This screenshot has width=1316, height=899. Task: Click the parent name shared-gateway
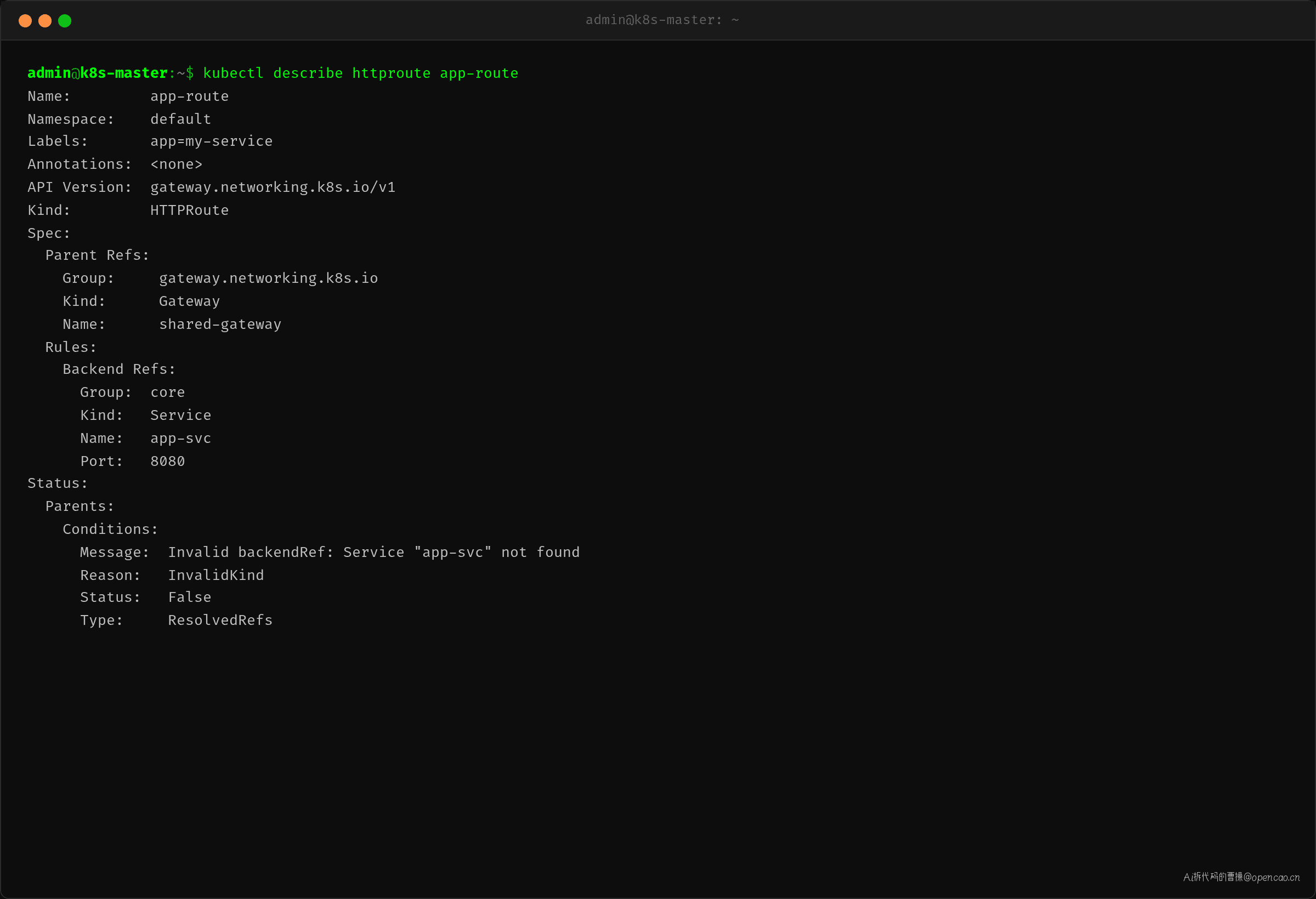pos(220,325)
